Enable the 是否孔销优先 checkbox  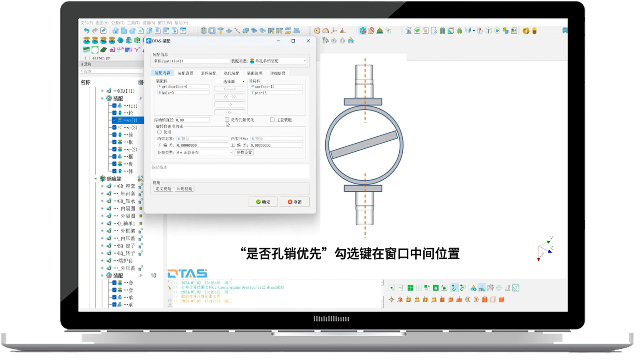pos(227,120)
